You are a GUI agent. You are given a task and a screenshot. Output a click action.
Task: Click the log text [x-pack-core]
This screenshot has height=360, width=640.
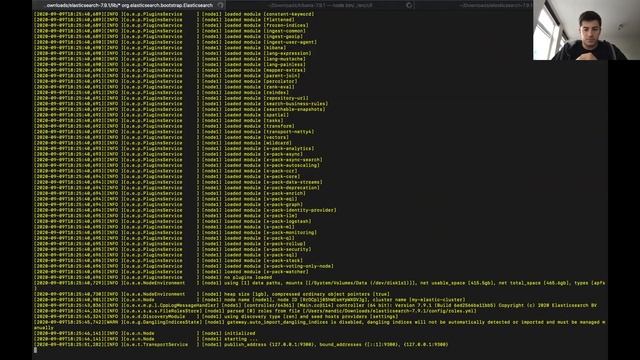point(282,177)
